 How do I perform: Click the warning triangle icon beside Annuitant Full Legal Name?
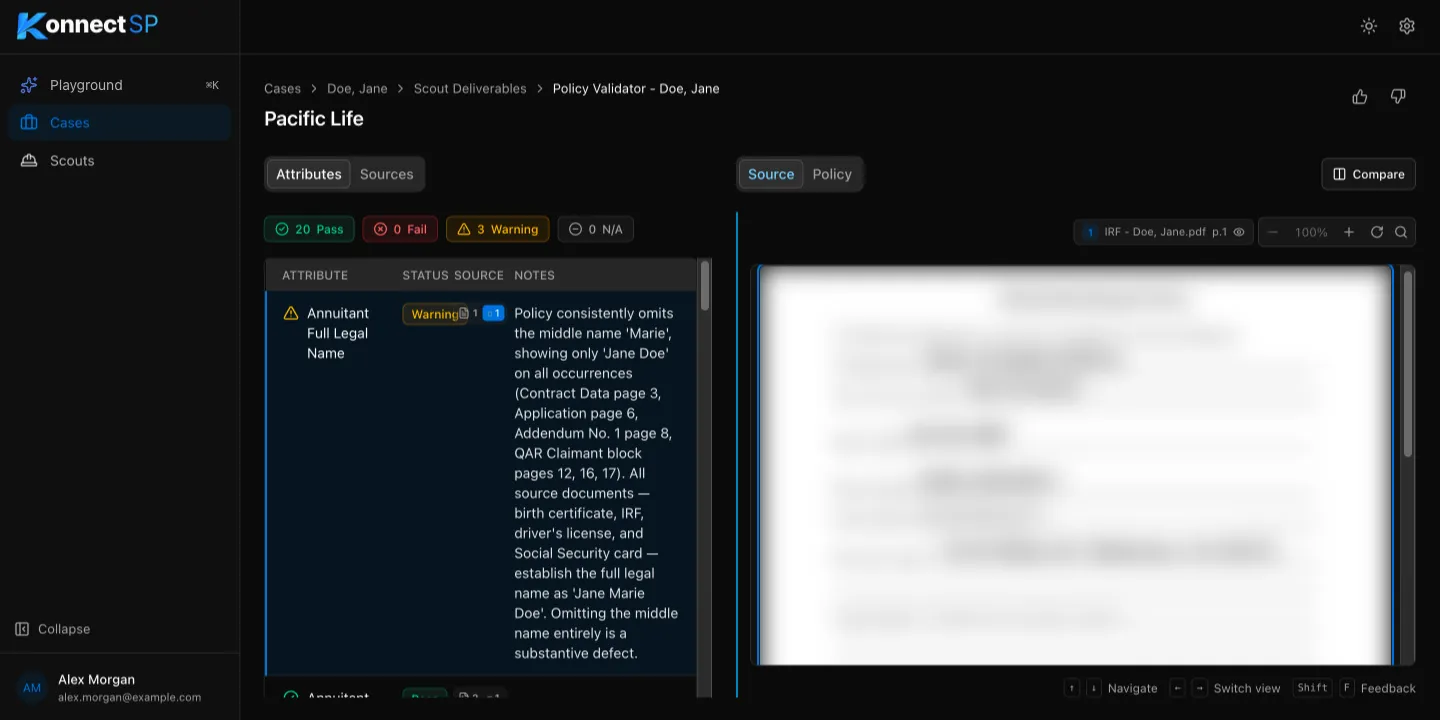(291, 313)
